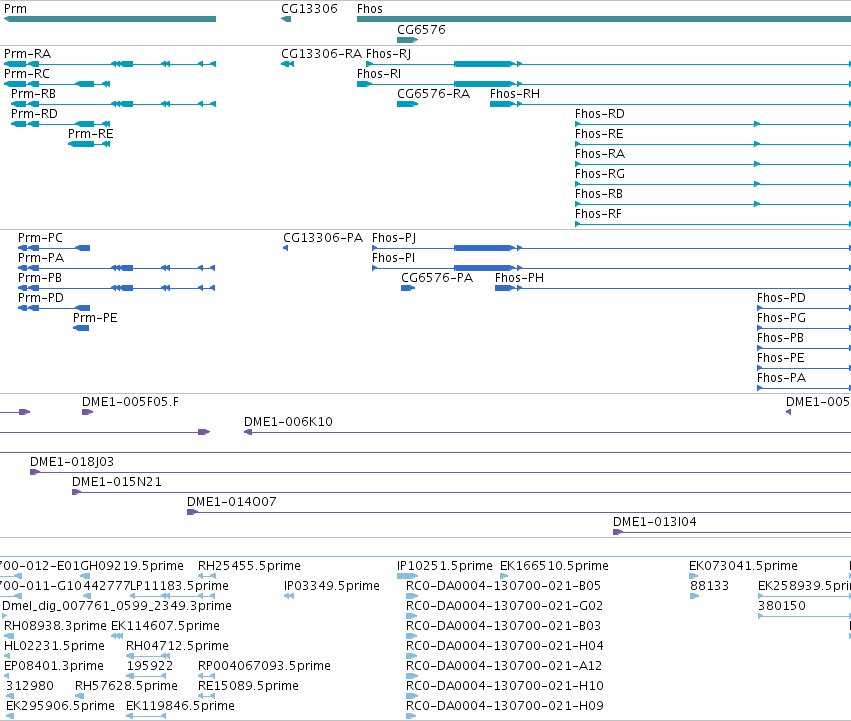The image size is (851, 721).
Task: Select CG6576-PA protein feature
Action: click(x=408, y=288)
